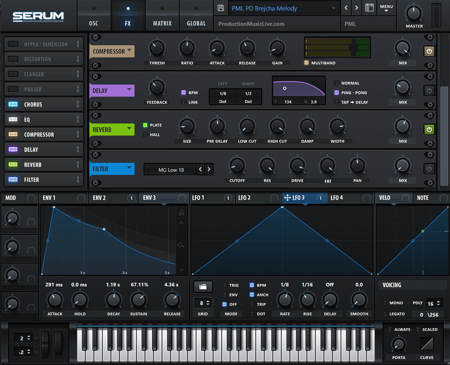Toggle the Chorus effect in the FX list
450x365 pixels.
[13, 104]
